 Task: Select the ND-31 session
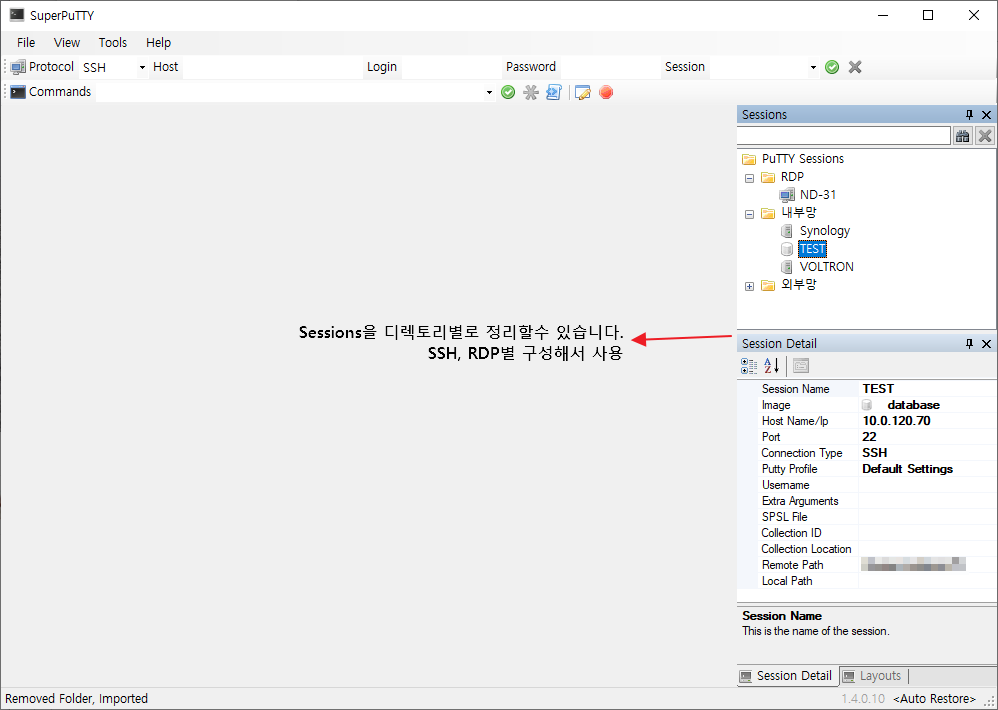(x=818, y=195)
